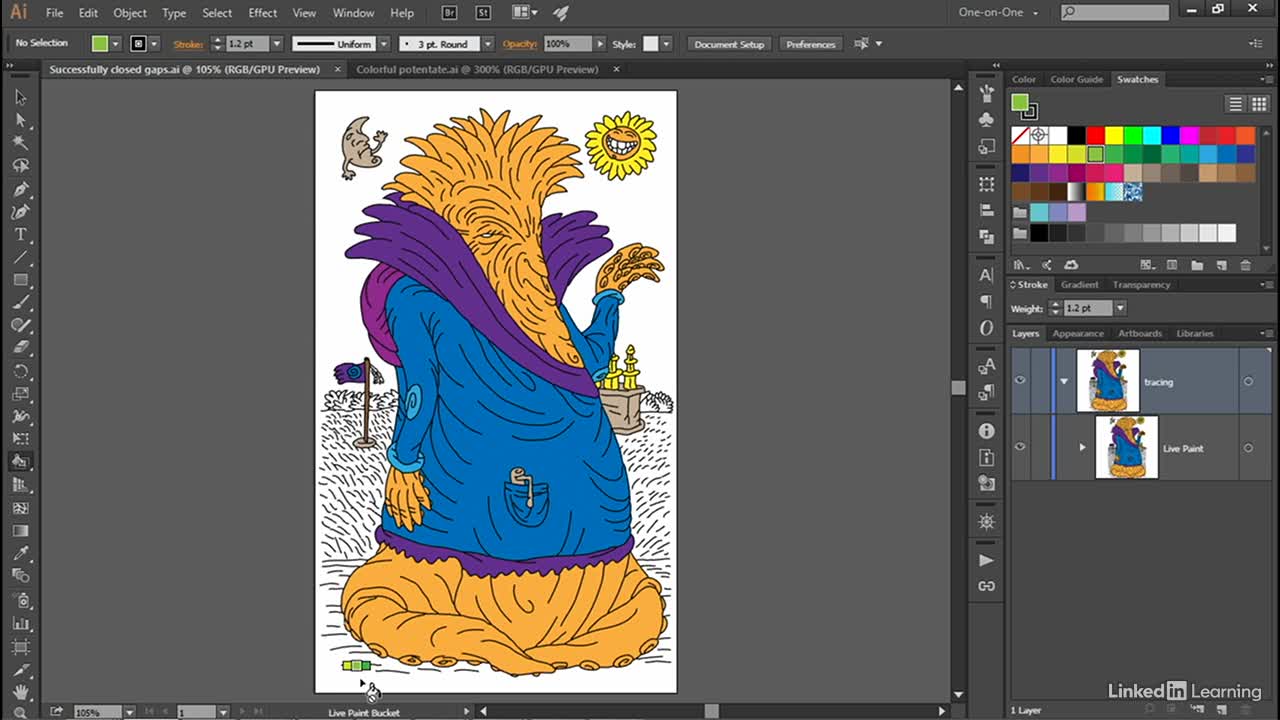Click the Document Setup button
This screenshot has height=720, width=1280.
click(729, 44)
